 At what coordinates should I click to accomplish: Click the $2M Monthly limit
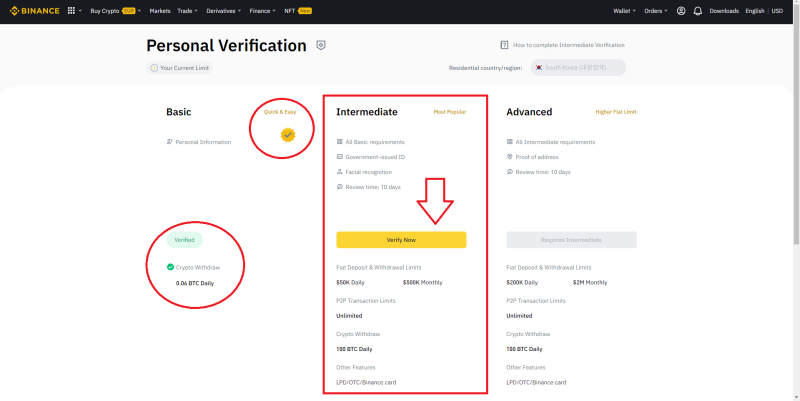[590, 282]
